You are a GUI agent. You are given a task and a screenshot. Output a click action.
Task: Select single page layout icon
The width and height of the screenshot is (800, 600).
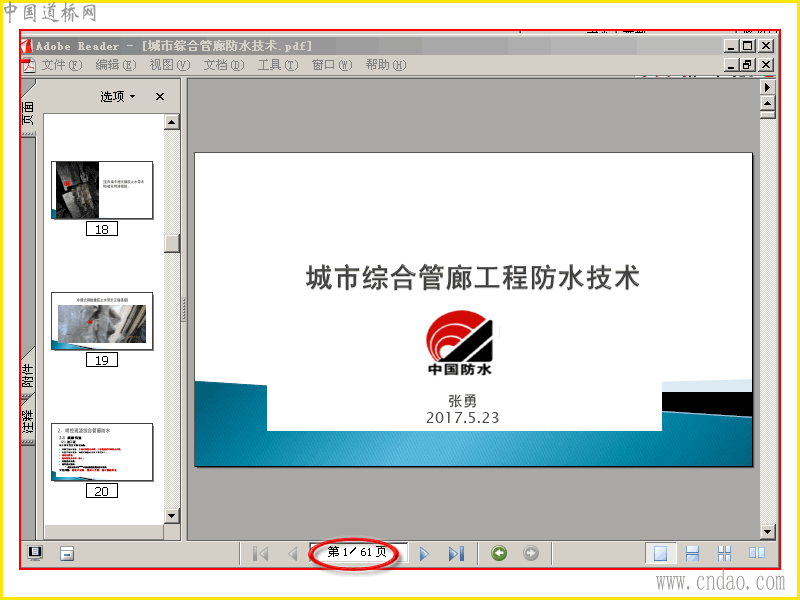click(x=660, y=553)
